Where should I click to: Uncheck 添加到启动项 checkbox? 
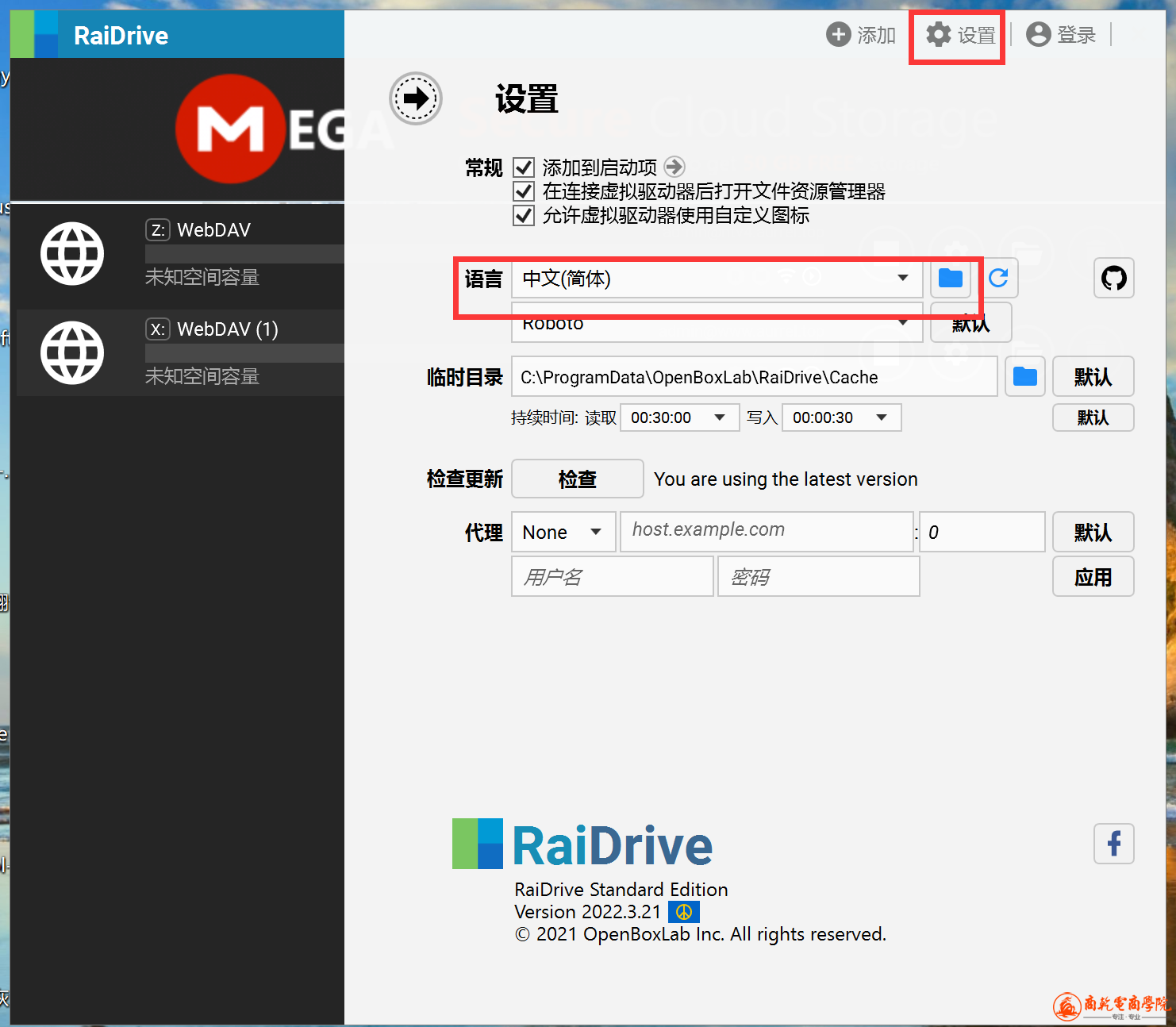click(524, 167)
